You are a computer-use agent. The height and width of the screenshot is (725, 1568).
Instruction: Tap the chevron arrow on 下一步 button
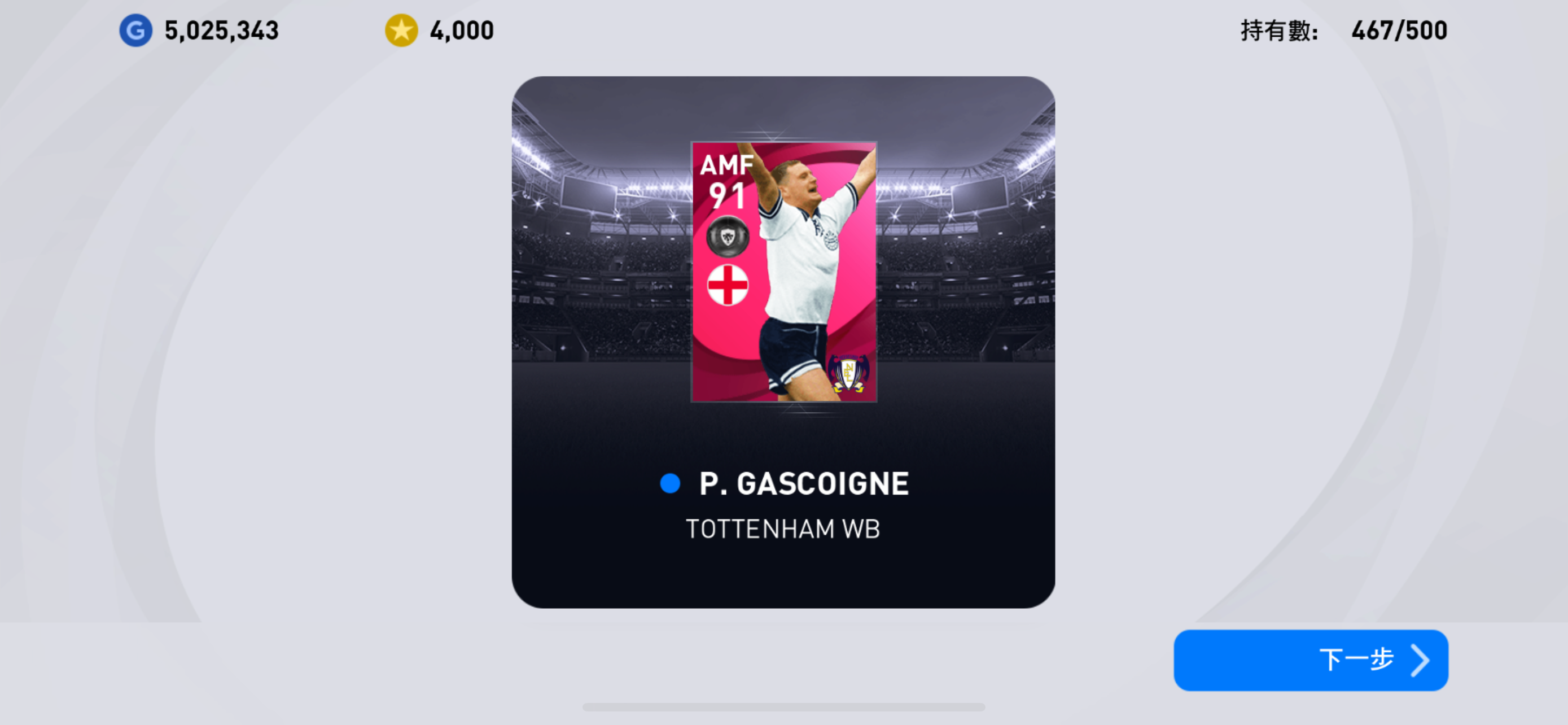coord(1420,660)
